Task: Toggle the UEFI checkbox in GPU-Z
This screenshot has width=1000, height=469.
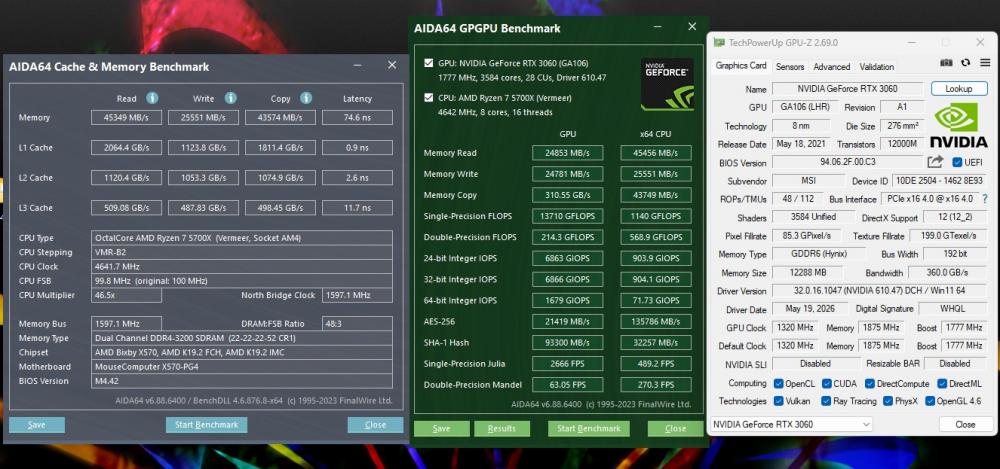Action: tap(957, 162)
